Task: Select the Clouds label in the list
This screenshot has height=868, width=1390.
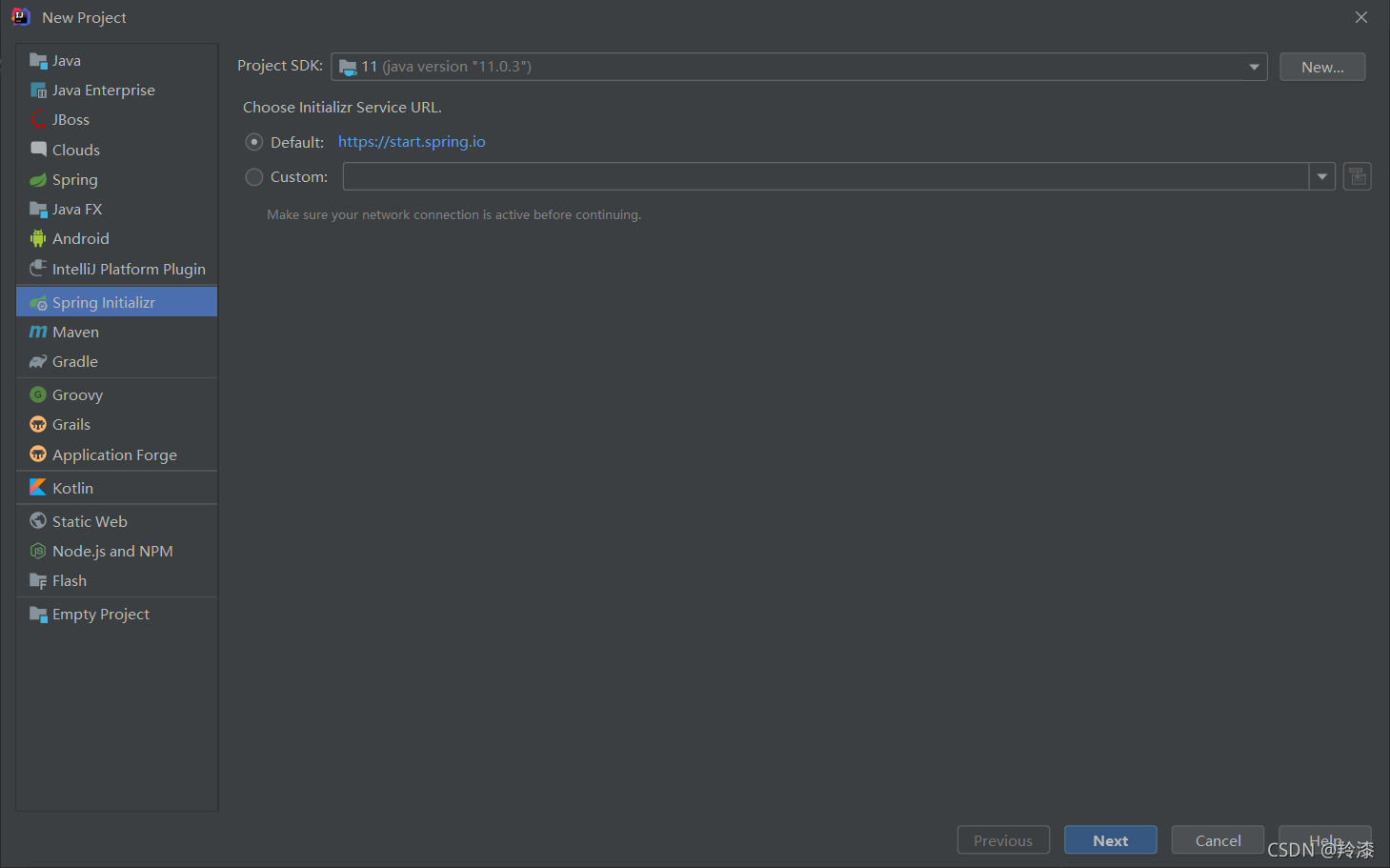Action: pos(76,151)
